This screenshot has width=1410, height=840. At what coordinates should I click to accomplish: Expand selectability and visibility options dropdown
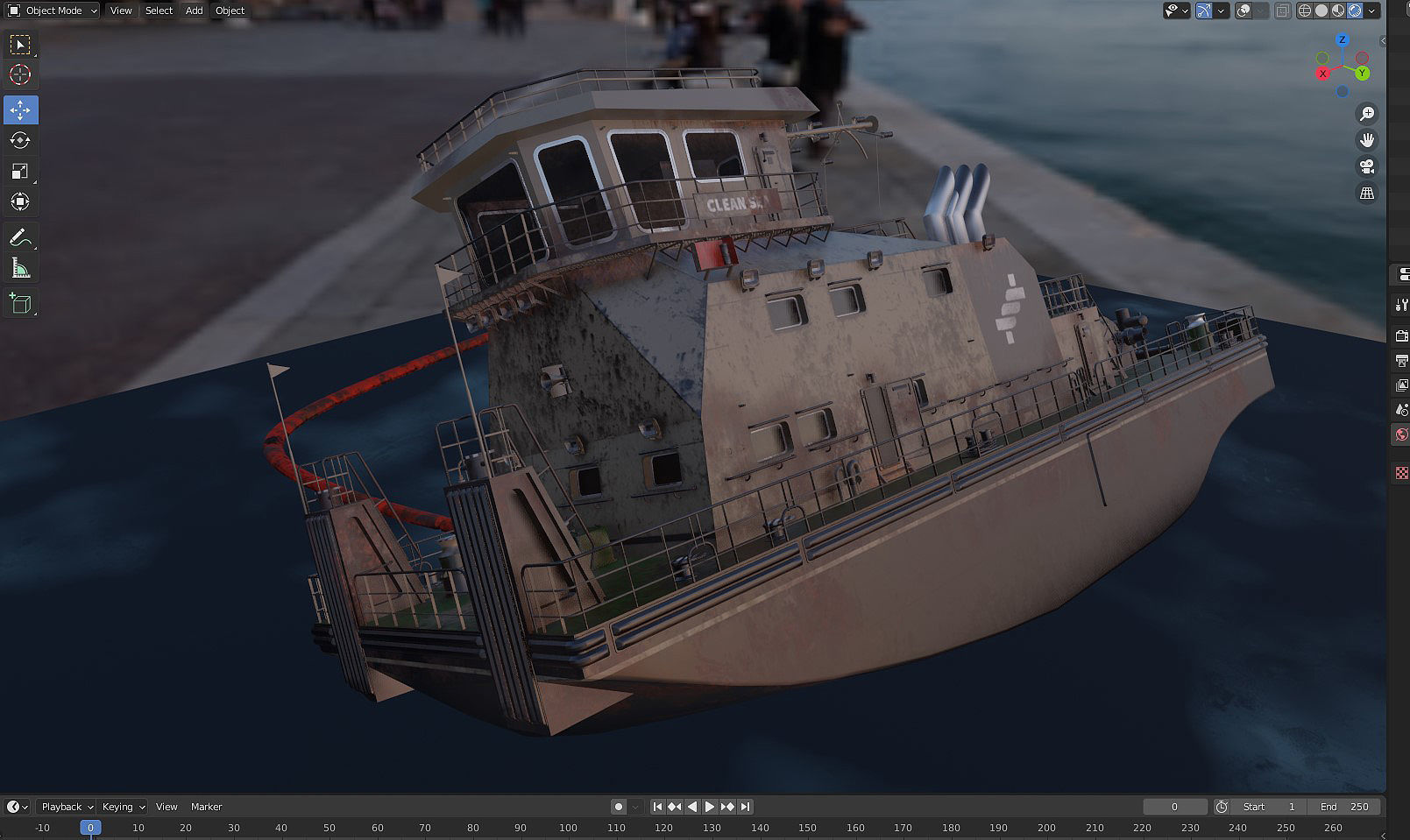[x=1176, y=11]
